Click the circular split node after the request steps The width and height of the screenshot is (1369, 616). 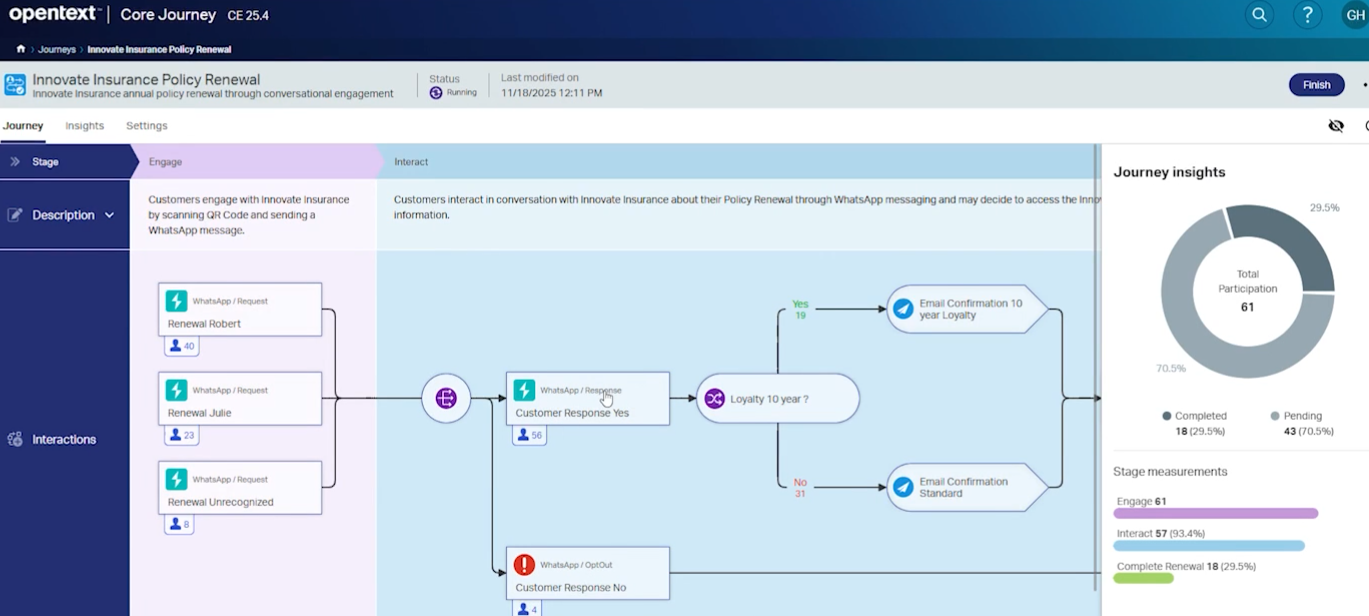point(445,398)
